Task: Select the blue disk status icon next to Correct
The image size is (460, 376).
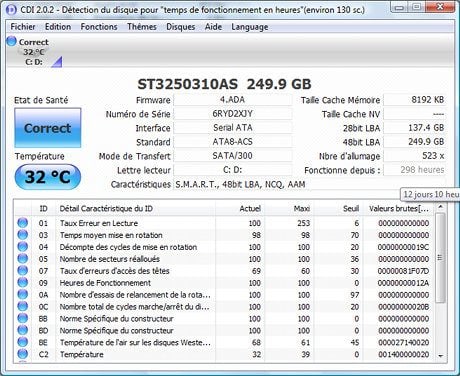Action: (x=12, y=41)
